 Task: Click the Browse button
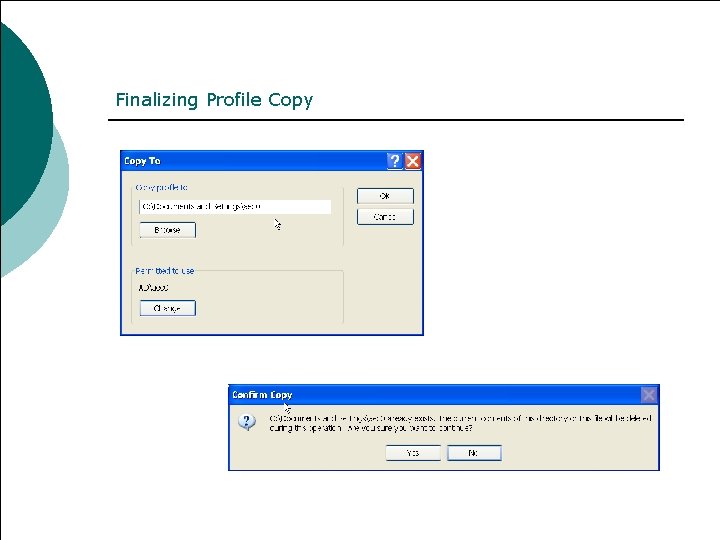tap(168, 230)
